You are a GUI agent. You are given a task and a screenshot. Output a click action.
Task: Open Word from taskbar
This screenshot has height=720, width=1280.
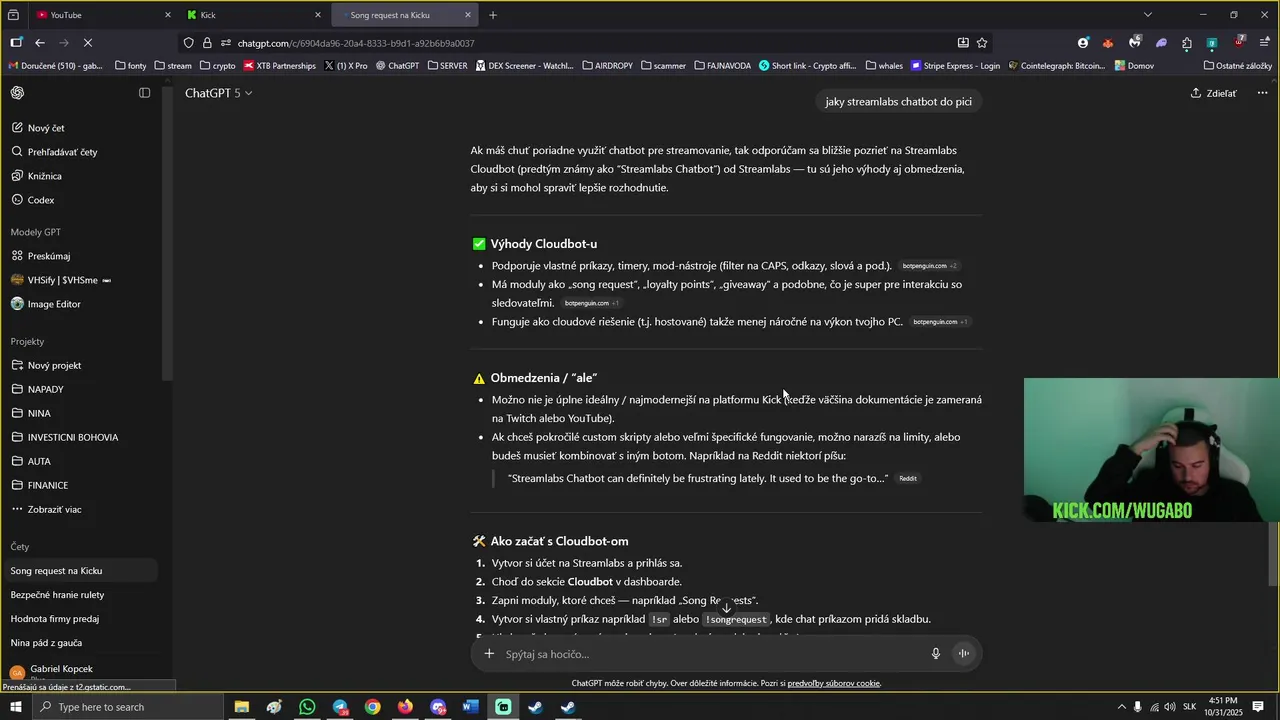click(471, 707)
